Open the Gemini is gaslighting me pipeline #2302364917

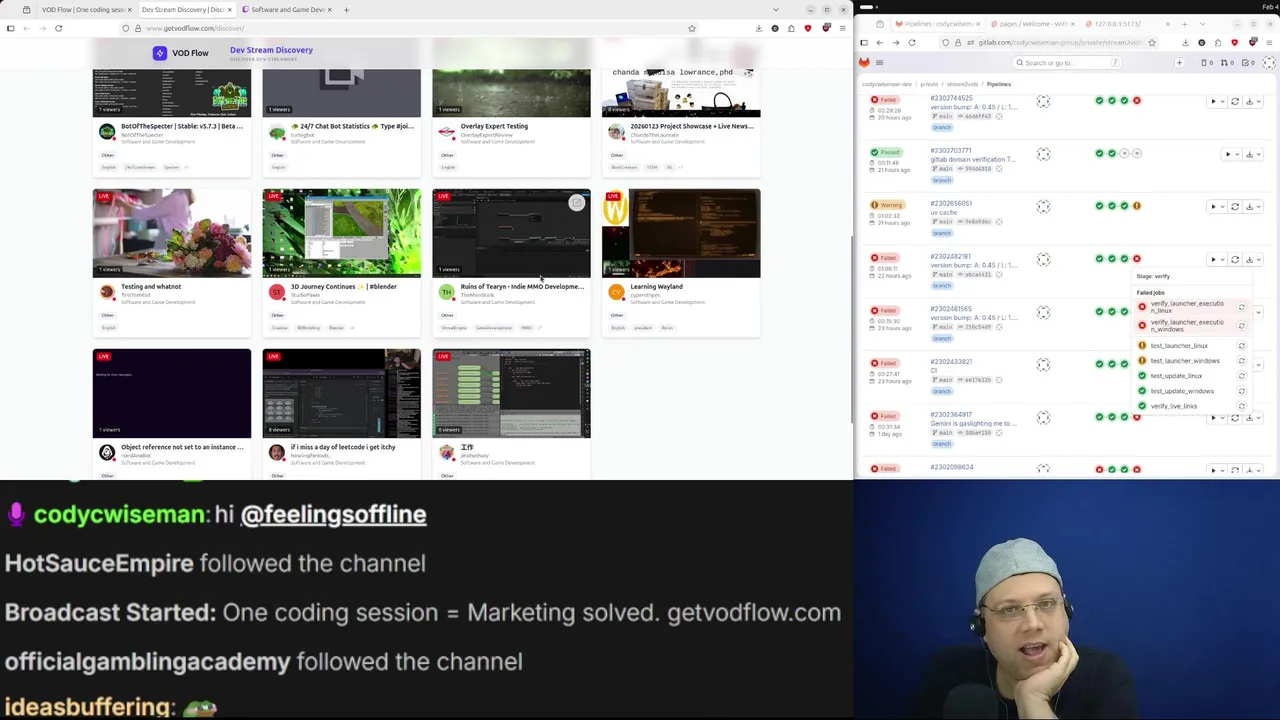point(973,423)
